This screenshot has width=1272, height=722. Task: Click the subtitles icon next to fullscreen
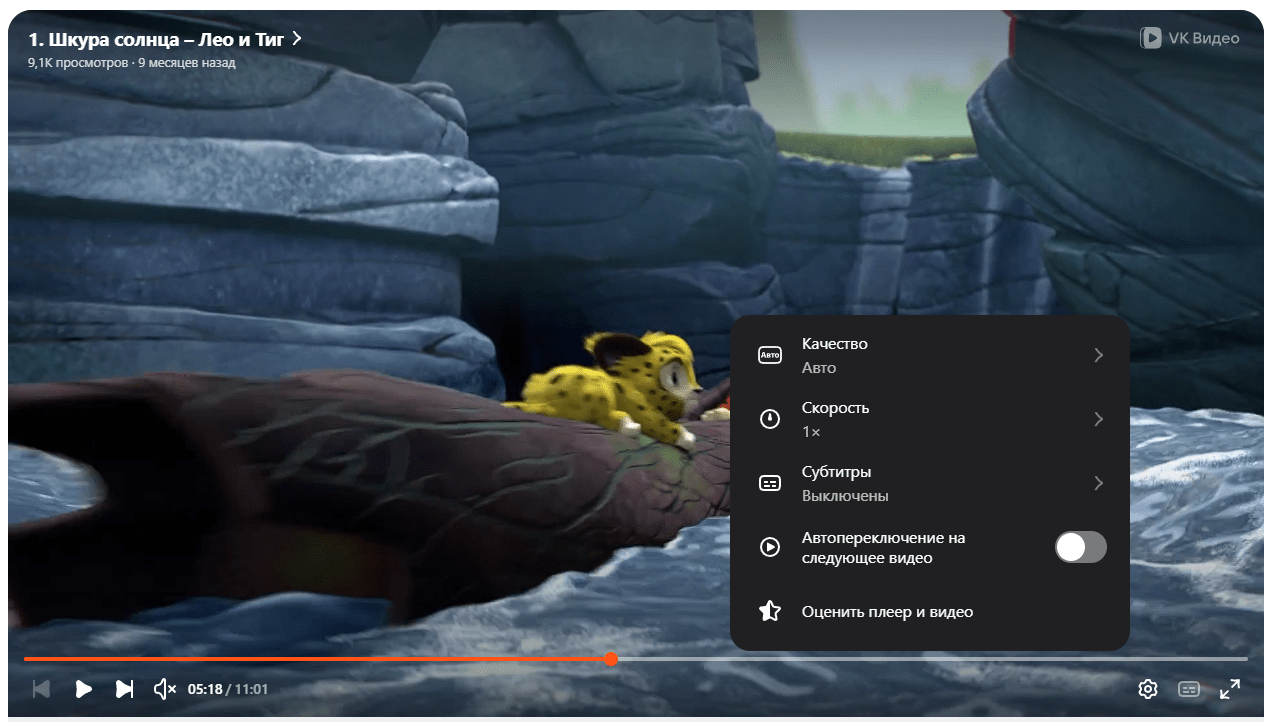(x=1189, y=689)
